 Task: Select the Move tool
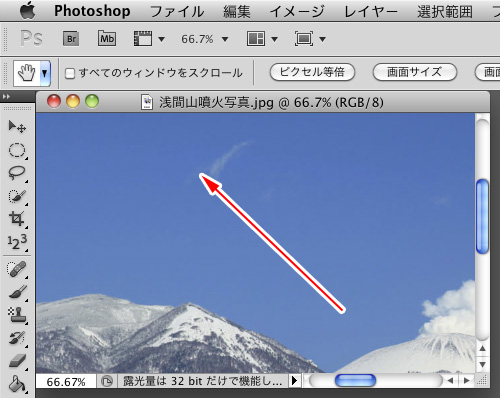pos(17,127)
